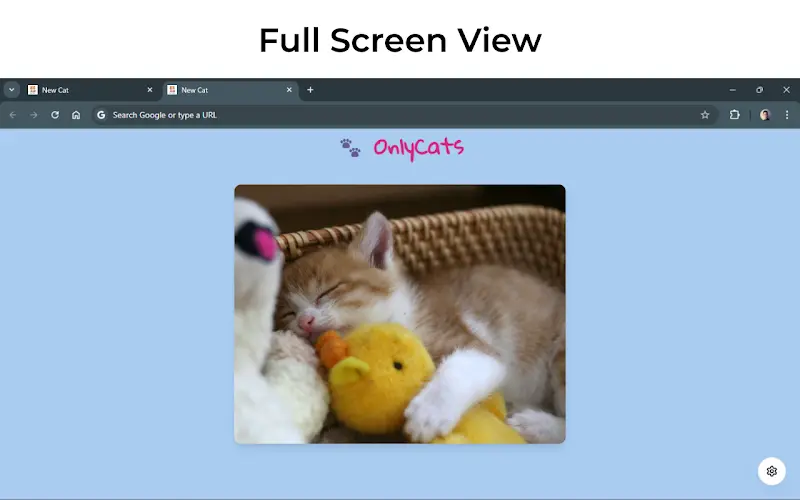Restore down the browser window

(x=760, y=90)
